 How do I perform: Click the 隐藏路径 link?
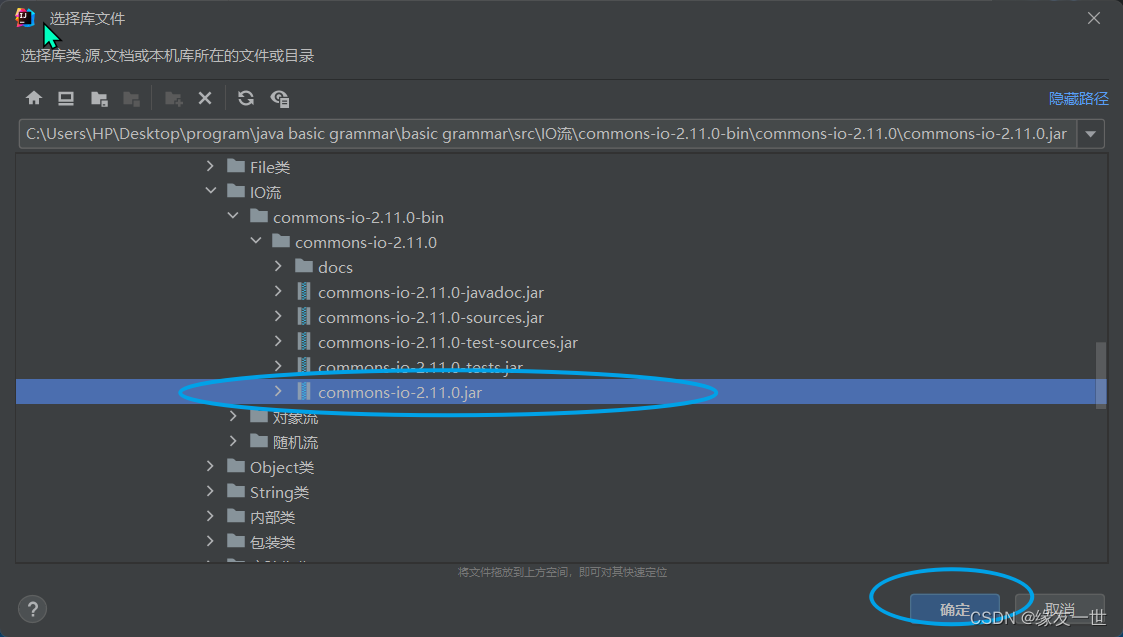1079,98
